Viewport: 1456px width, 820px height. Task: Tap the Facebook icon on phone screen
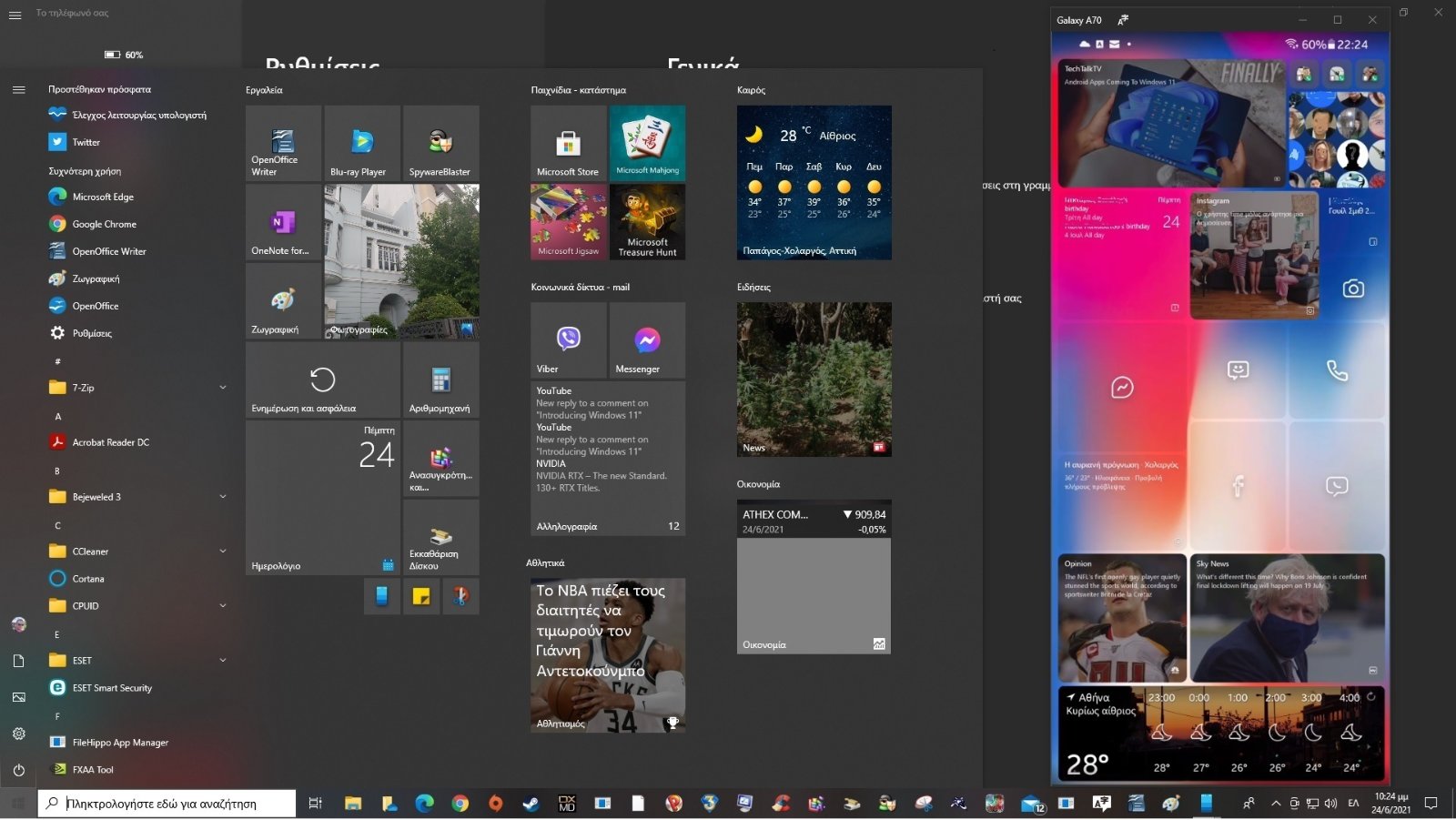pyautogui.click(x=1238, y=486)
